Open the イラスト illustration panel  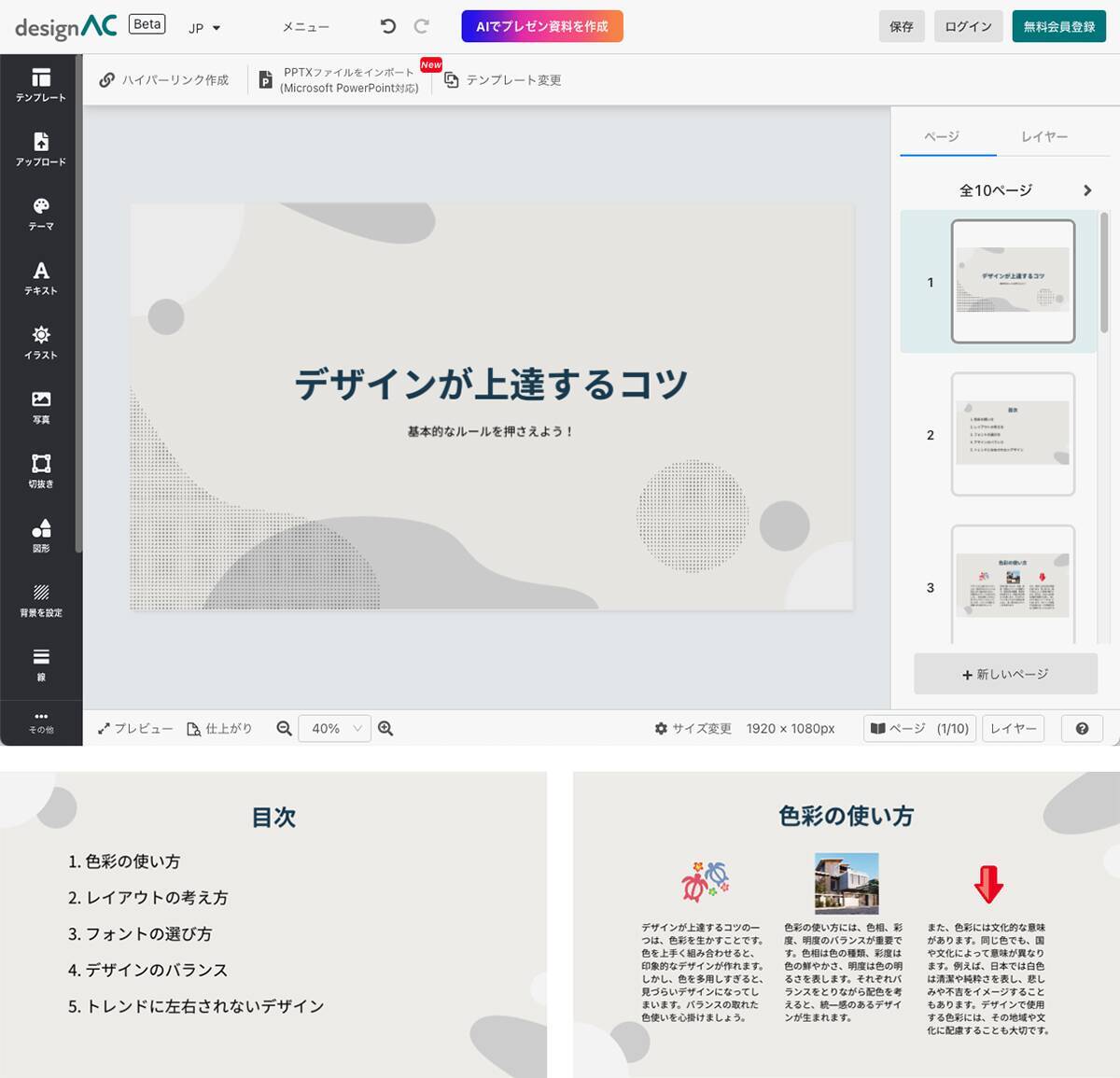40,342
